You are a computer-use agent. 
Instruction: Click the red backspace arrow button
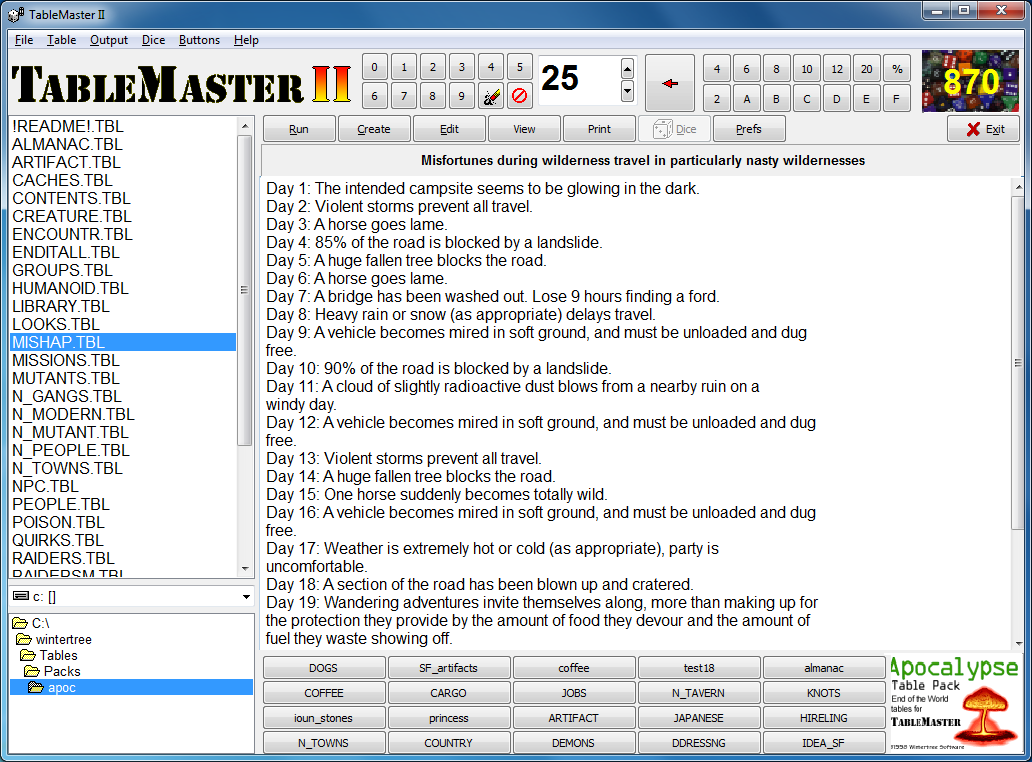670,83
